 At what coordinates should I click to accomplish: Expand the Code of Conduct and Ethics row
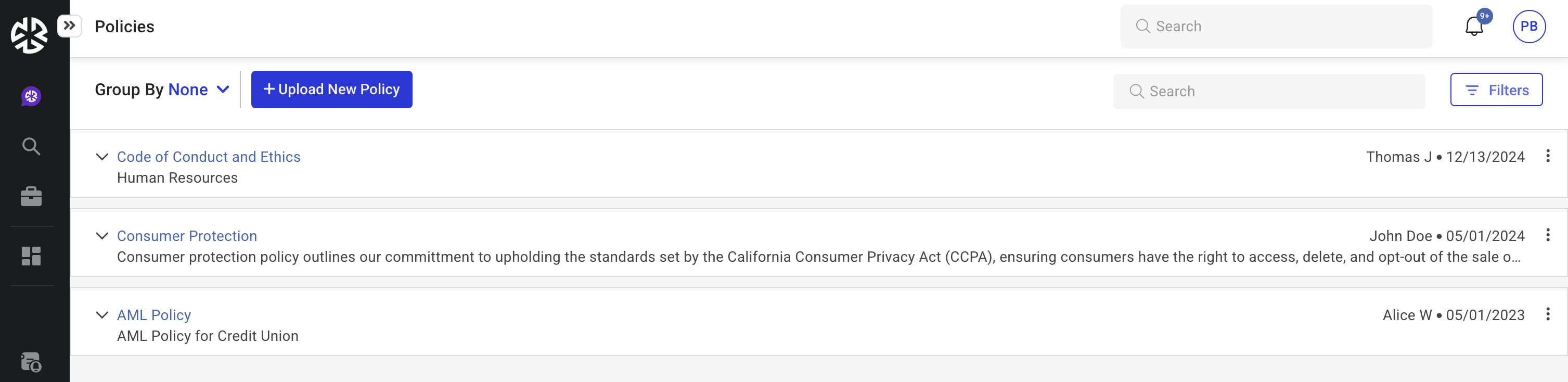click(x=102, y=157)
